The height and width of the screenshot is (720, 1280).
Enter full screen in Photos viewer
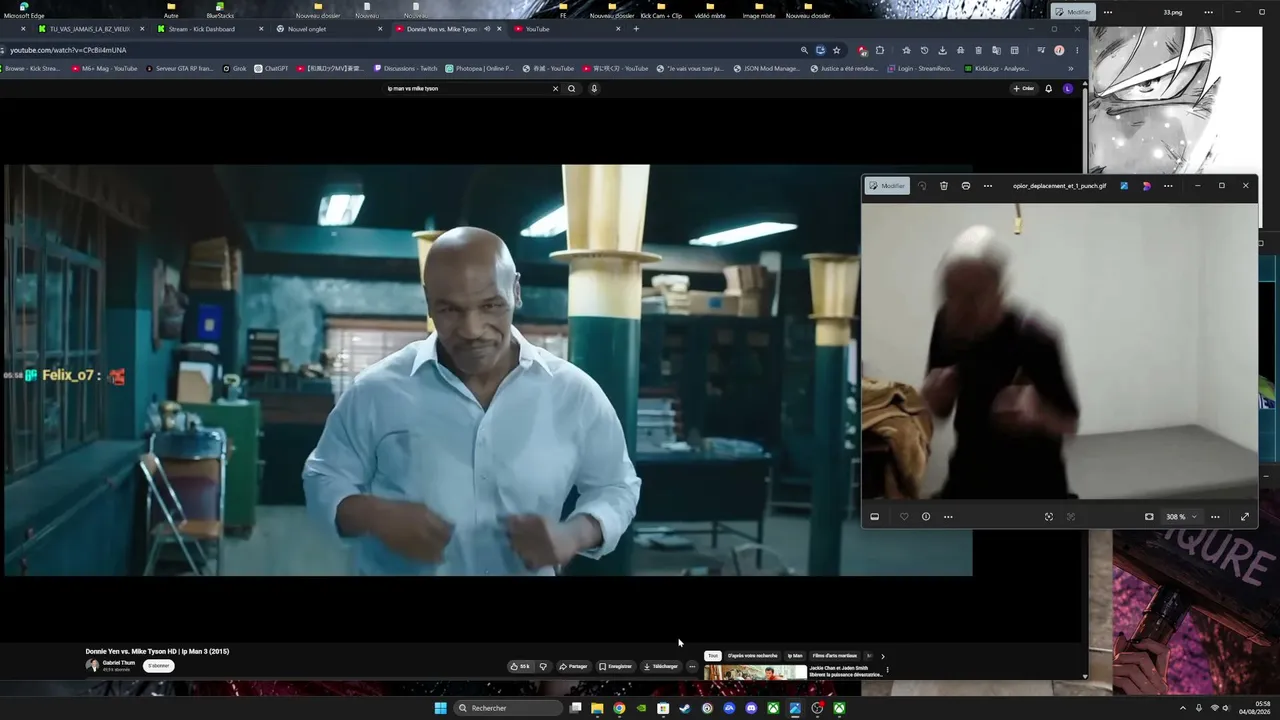pos(1245,517)
